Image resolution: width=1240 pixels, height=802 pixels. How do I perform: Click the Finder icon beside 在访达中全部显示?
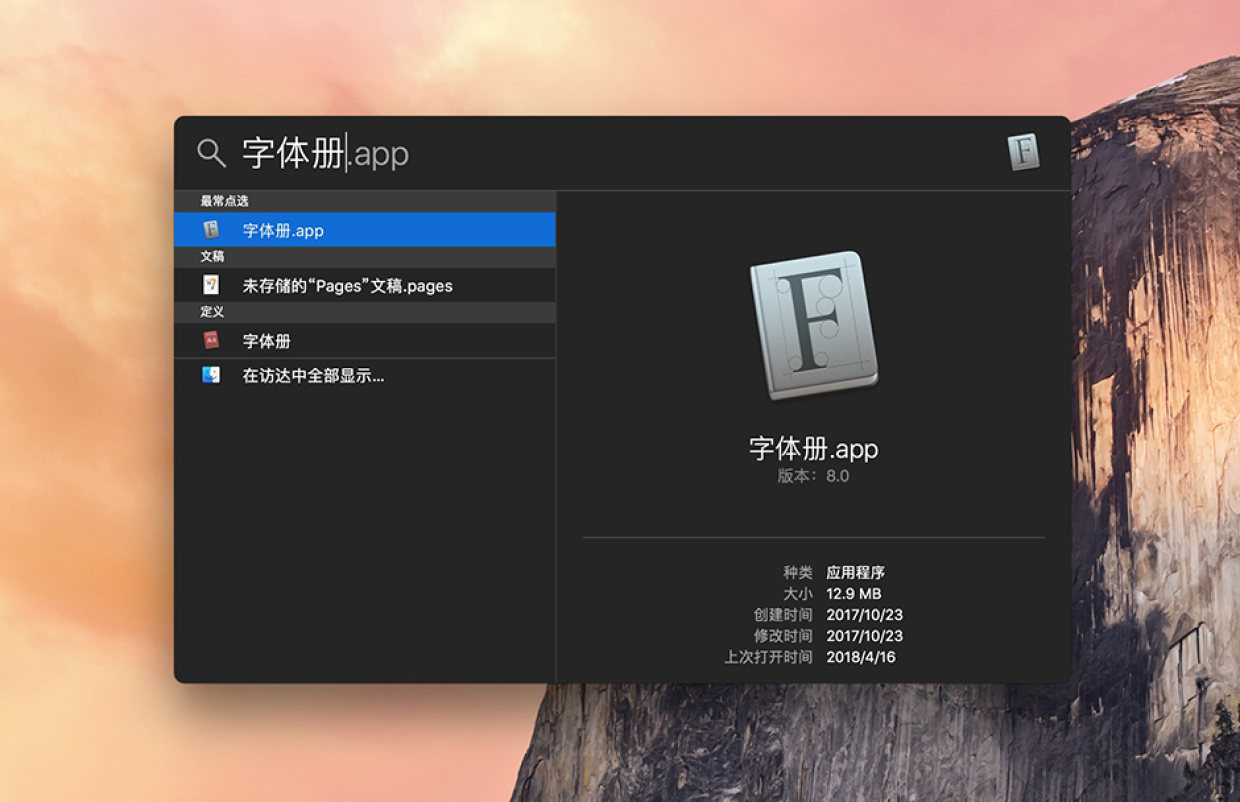click(211, 376)
